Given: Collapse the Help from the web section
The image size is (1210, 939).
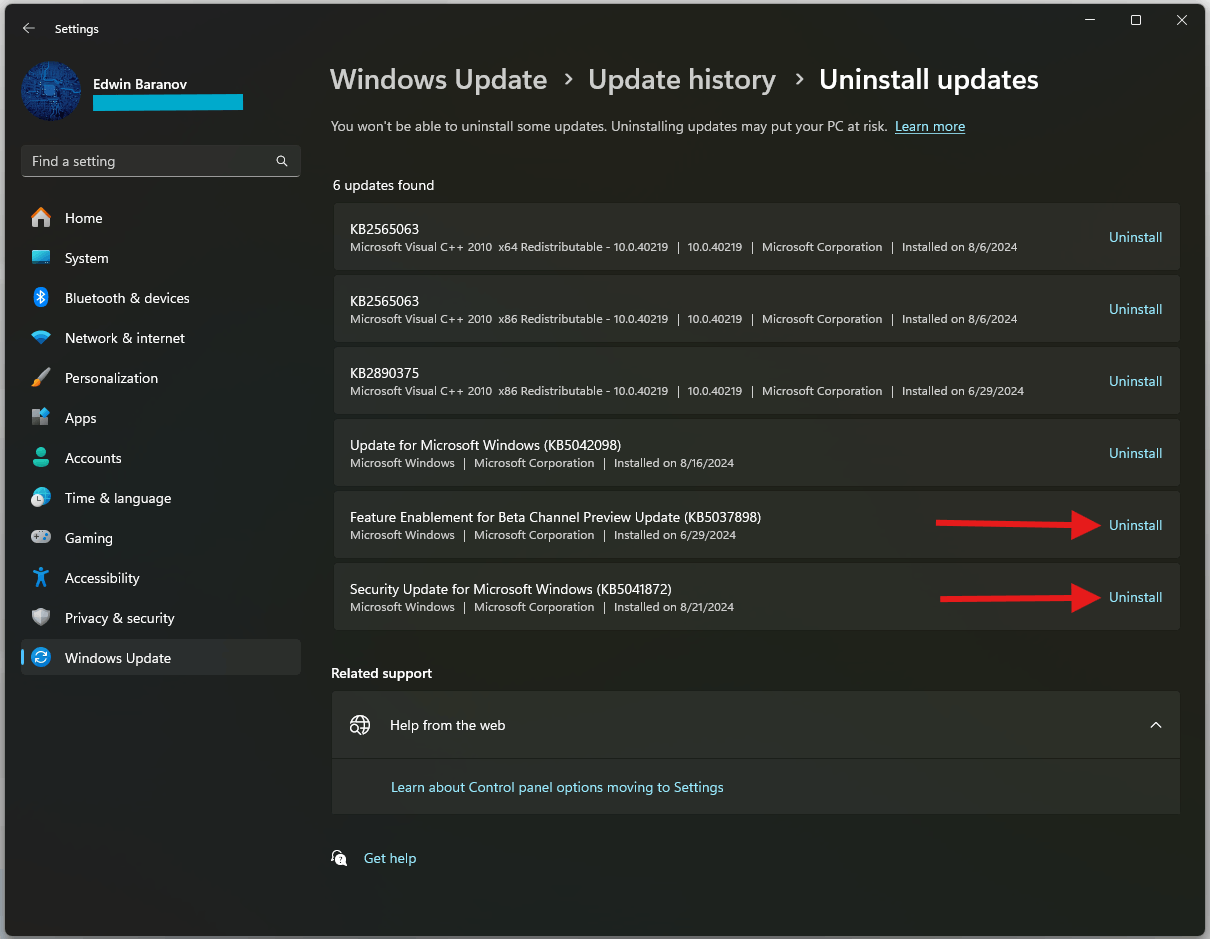Looking at the screenshot, I should point(1156,725).
